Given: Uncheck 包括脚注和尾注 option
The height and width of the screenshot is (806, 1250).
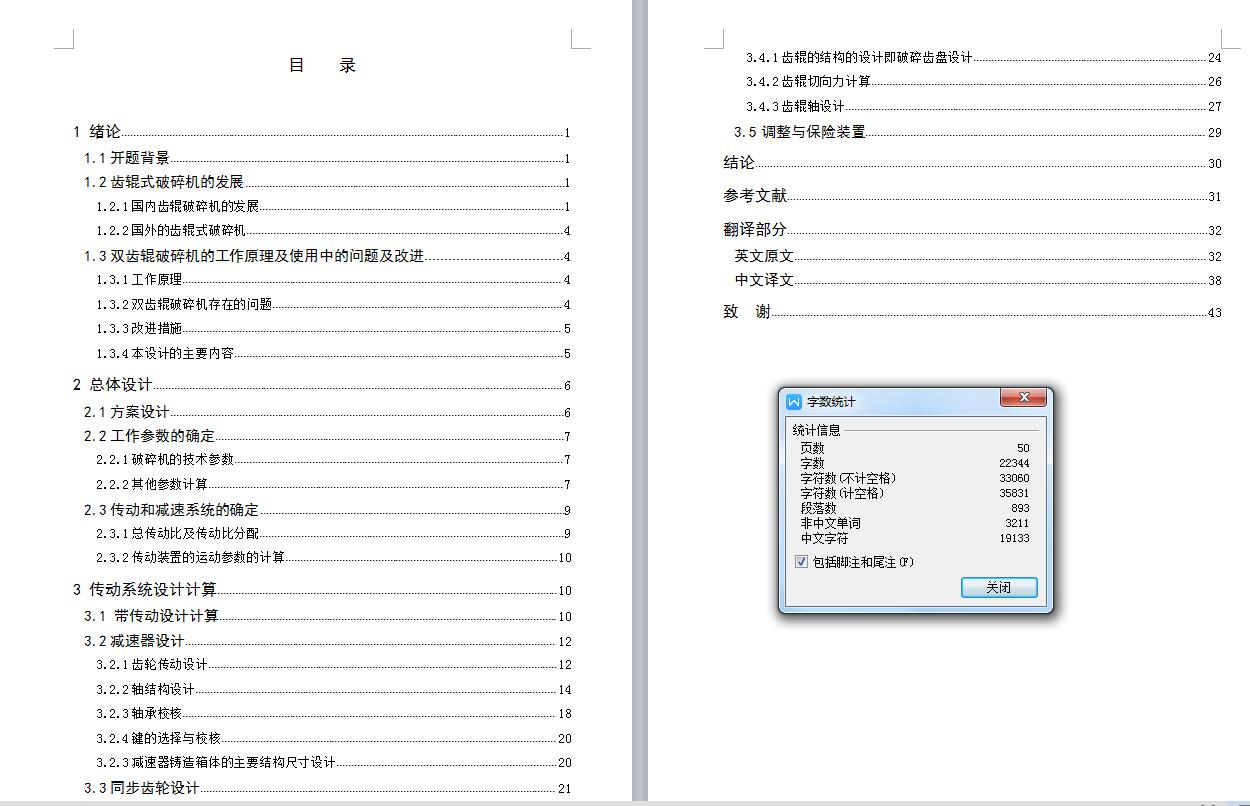Looking at the screenshot, I should tap(800, 561).
